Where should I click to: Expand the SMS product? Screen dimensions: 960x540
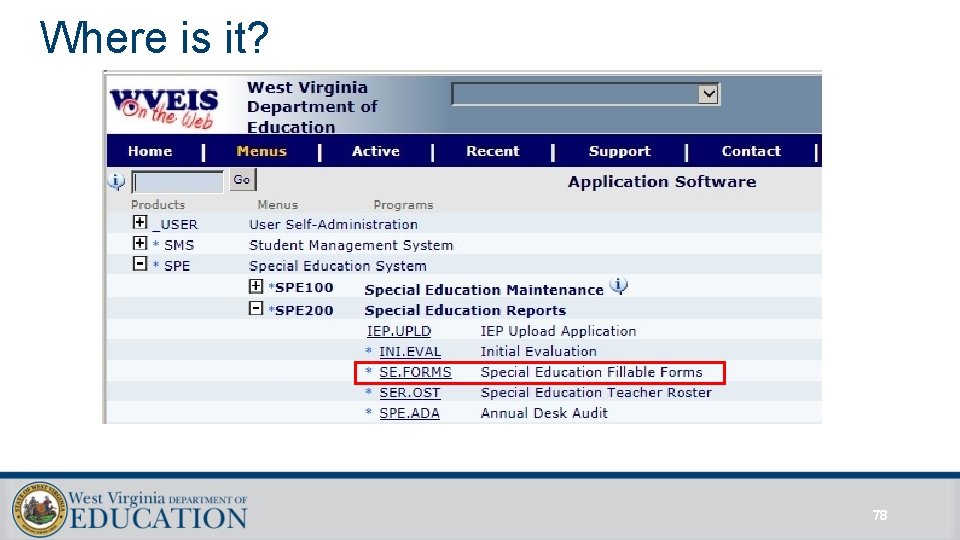pos(140,243)
